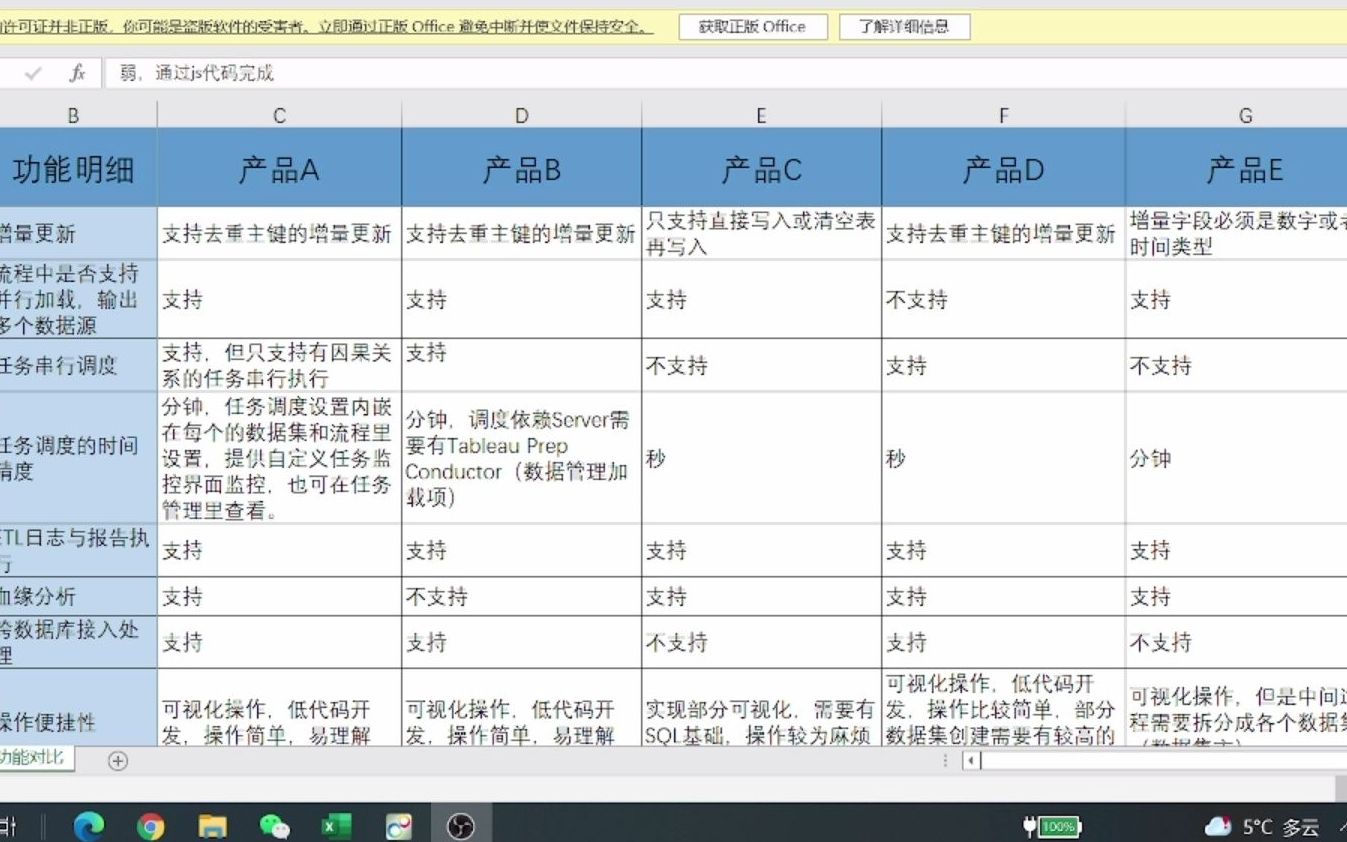Open OBS Studio from the taskbar
Screen dimensions: 1347x842
[x=460, y=826]
